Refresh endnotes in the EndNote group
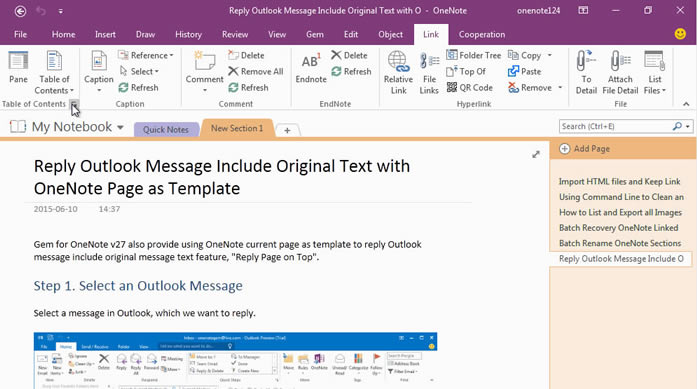This screenshot has width=697, height=389. (351, 71)
